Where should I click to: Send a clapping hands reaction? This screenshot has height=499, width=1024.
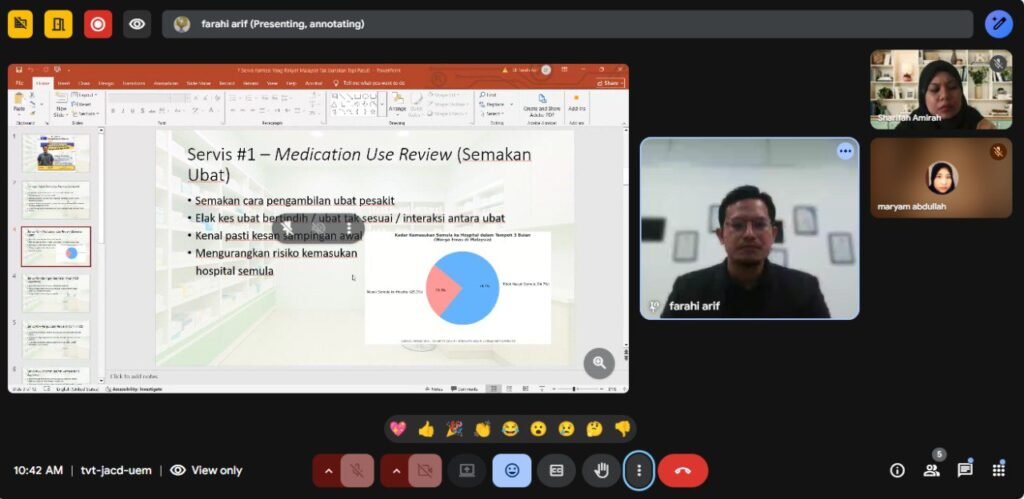tap(482, 429)
